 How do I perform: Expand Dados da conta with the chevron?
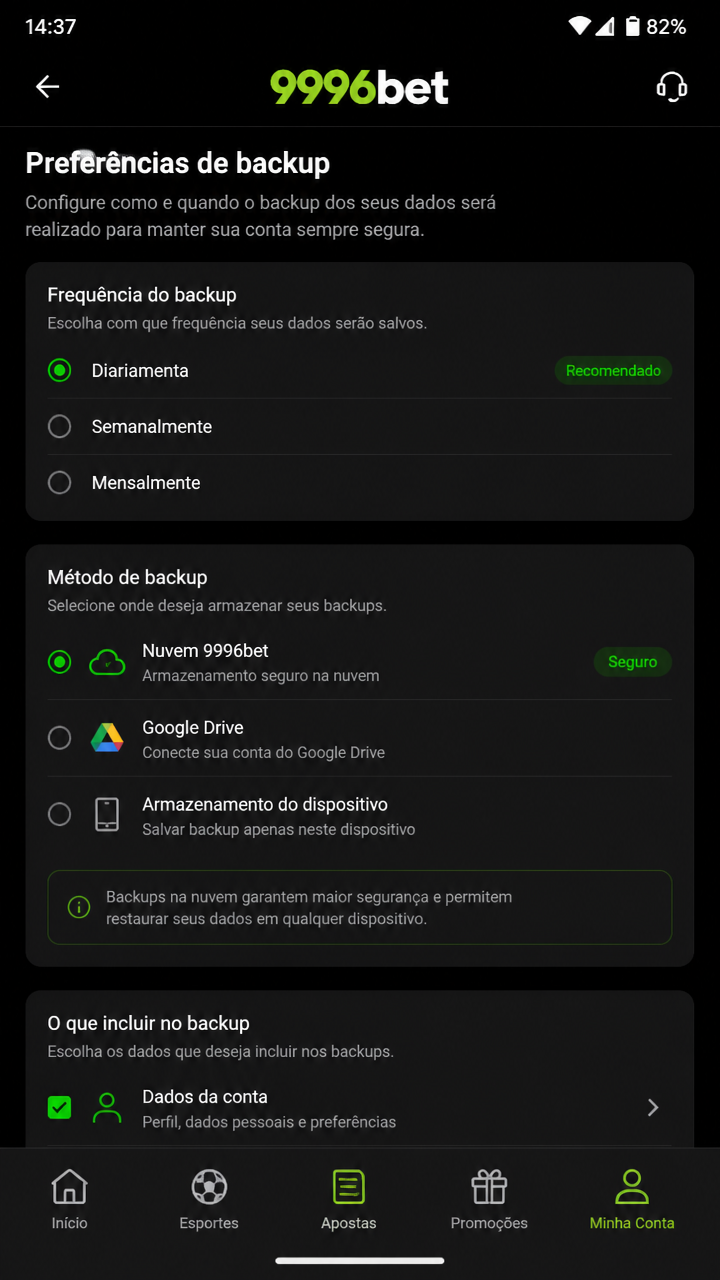(653, 1107)
